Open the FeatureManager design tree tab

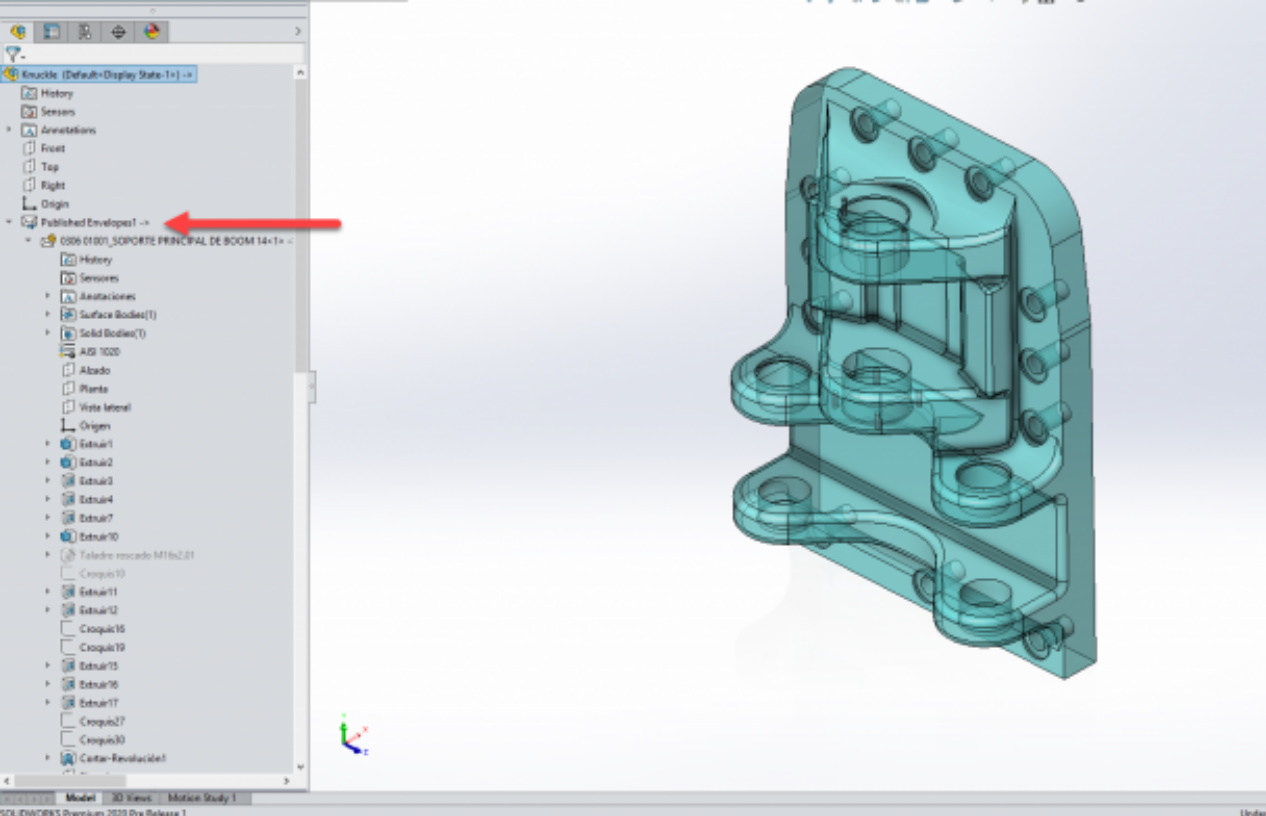pyautogui.click(x=18, y=32)
